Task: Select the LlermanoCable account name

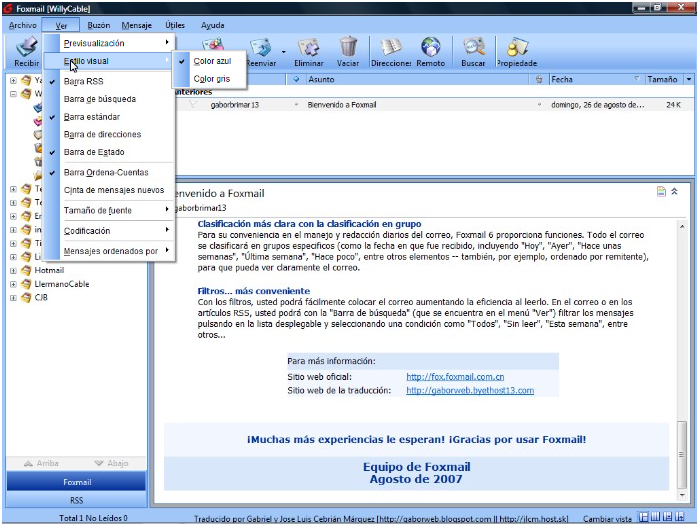Action: pos(62,284)
